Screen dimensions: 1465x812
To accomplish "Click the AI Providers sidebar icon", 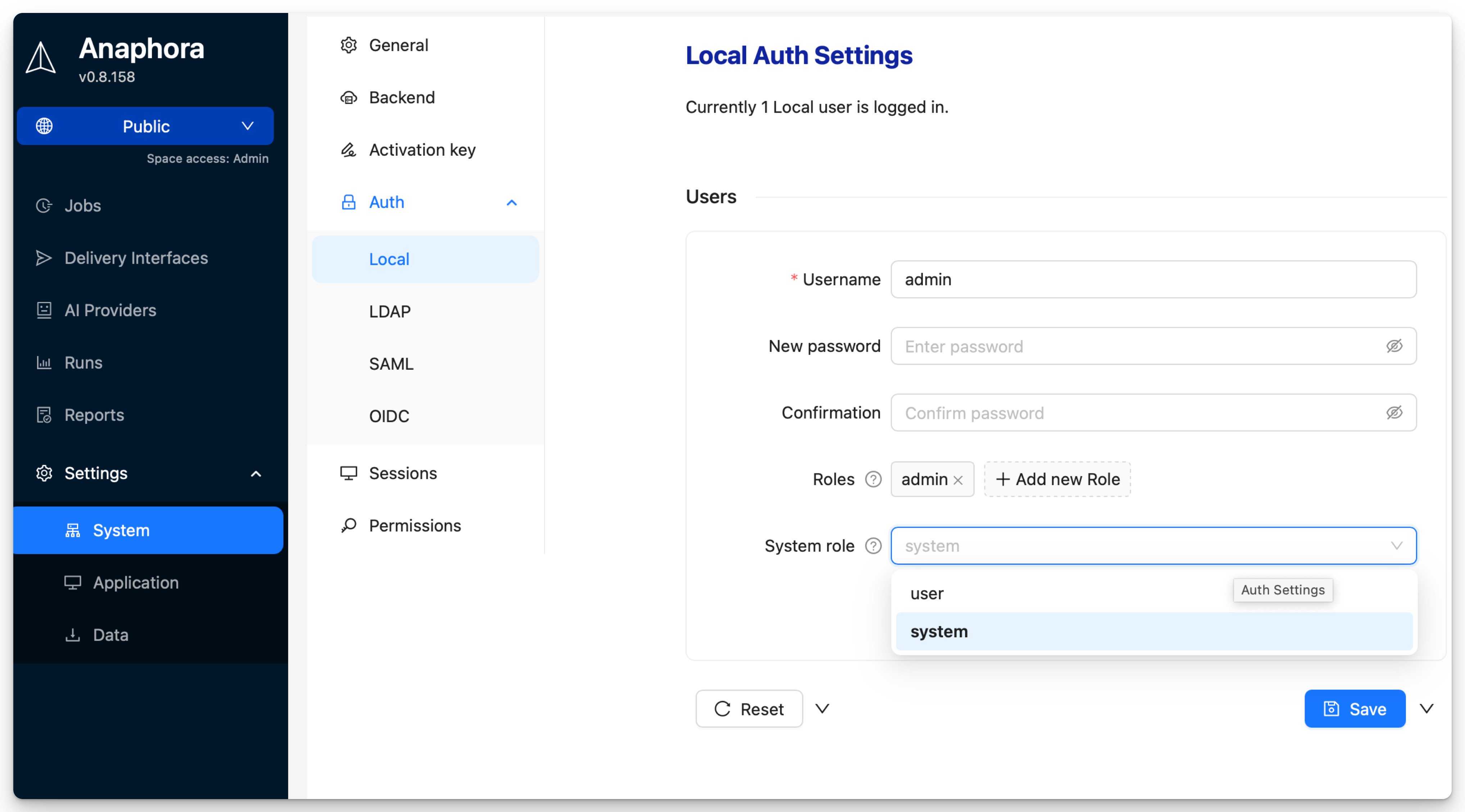I will (44, 310).
